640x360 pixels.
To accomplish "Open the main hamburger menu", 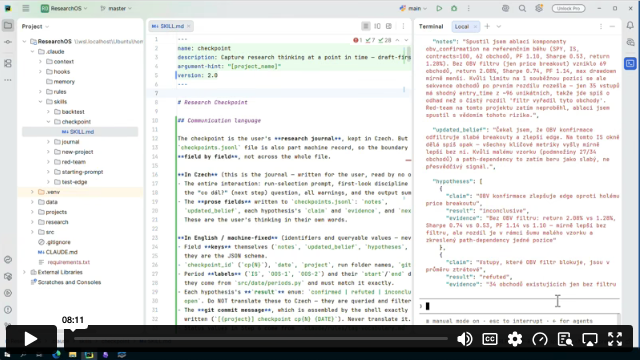I will (x=26, y=8).
